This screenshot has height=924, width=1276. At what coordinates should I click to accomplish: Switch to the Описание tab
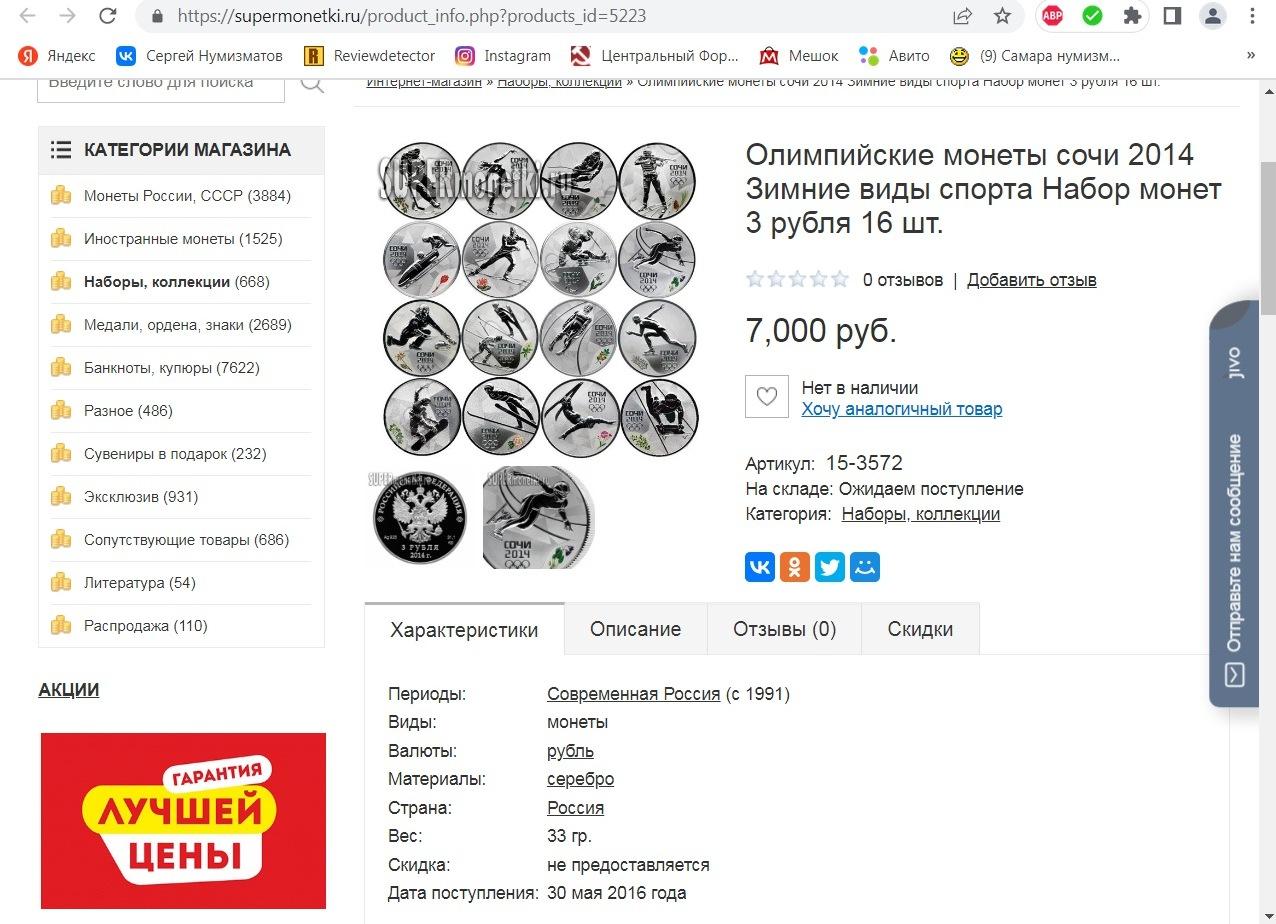point(635,629)
